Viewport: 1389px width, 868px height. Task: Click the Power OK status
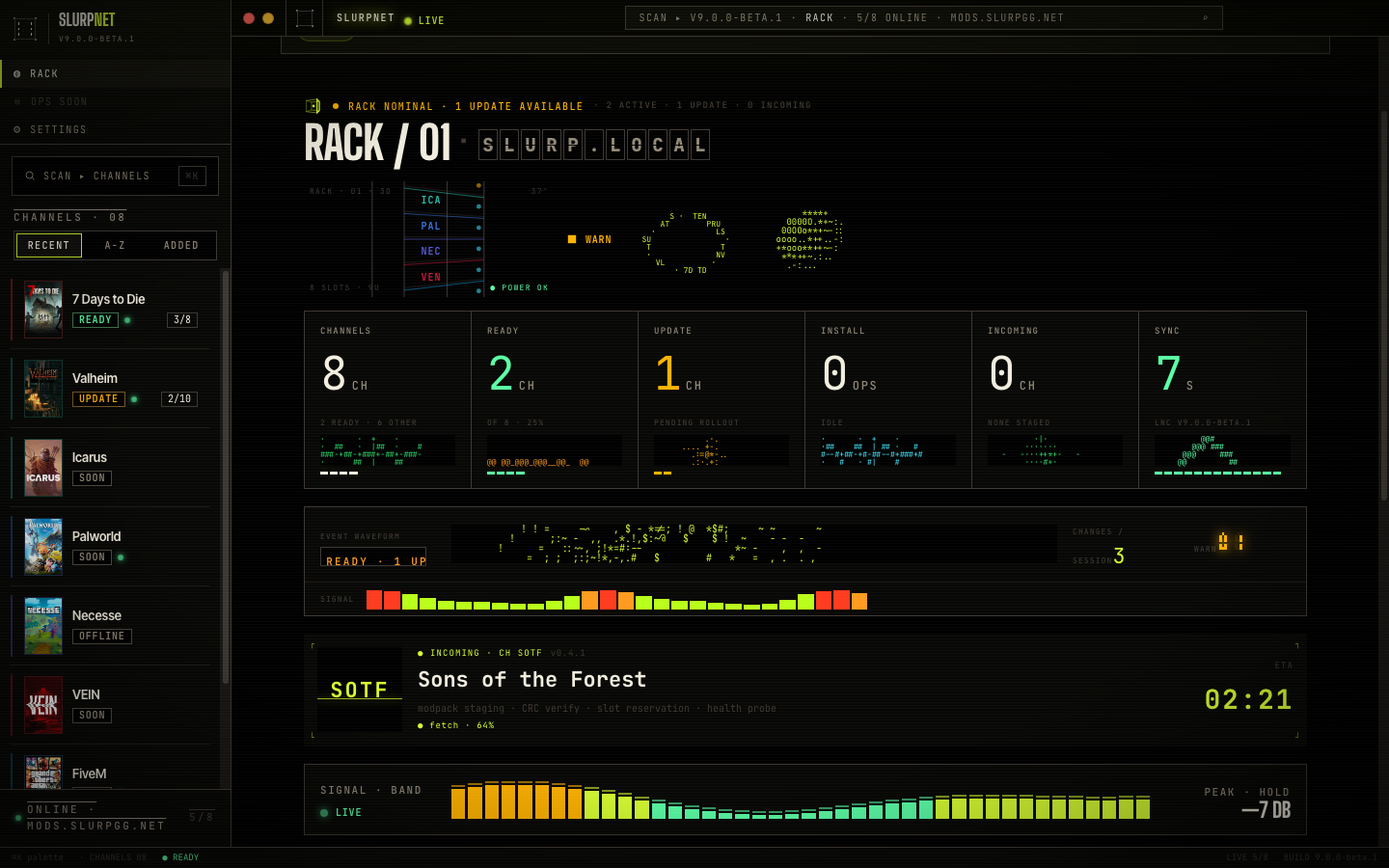[519, 287]
